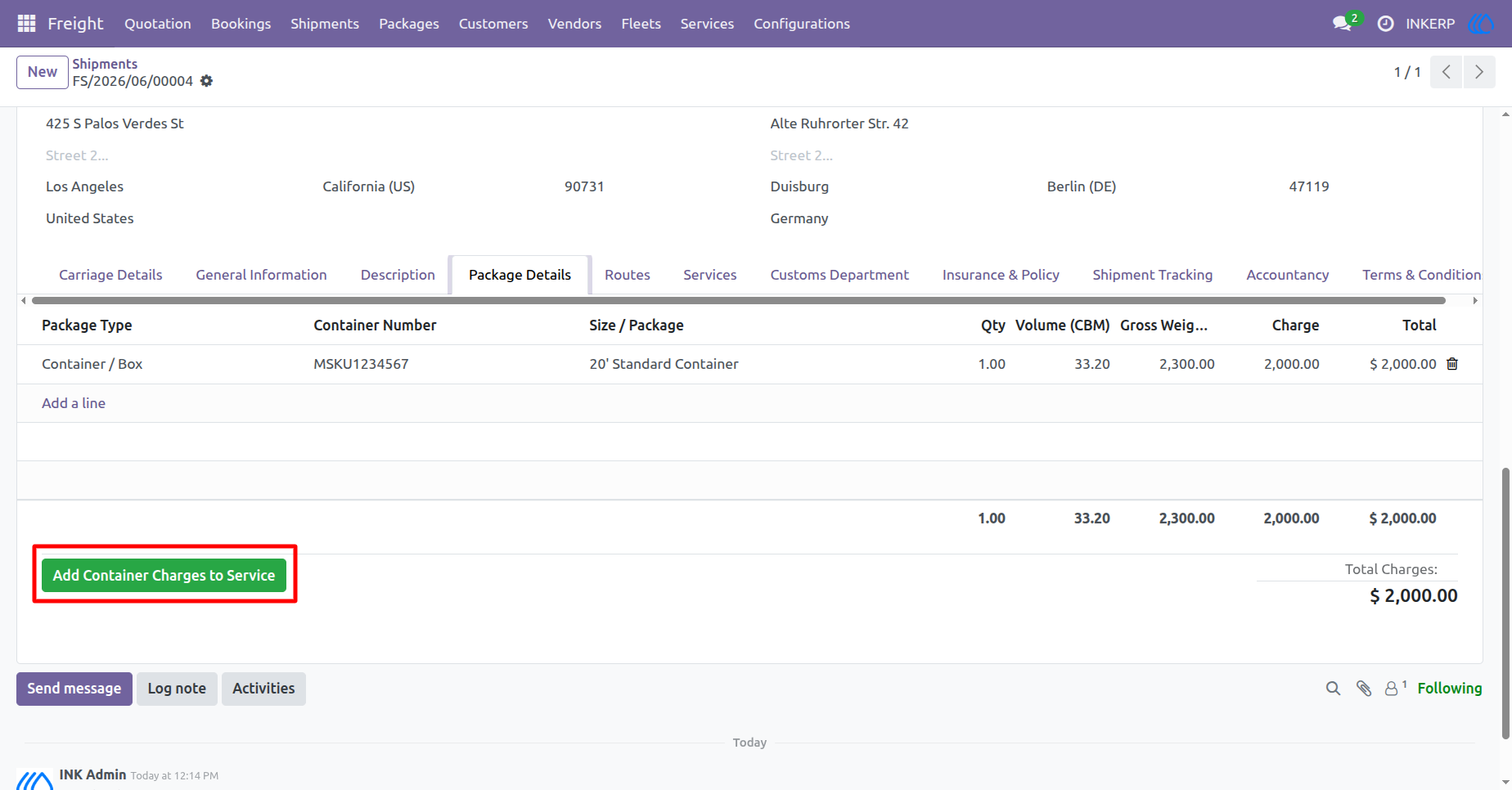The width and height of the screenshot is (1512, 790).
Task: Switch to the Customs Department tab
Action: [x=839, y=275]
